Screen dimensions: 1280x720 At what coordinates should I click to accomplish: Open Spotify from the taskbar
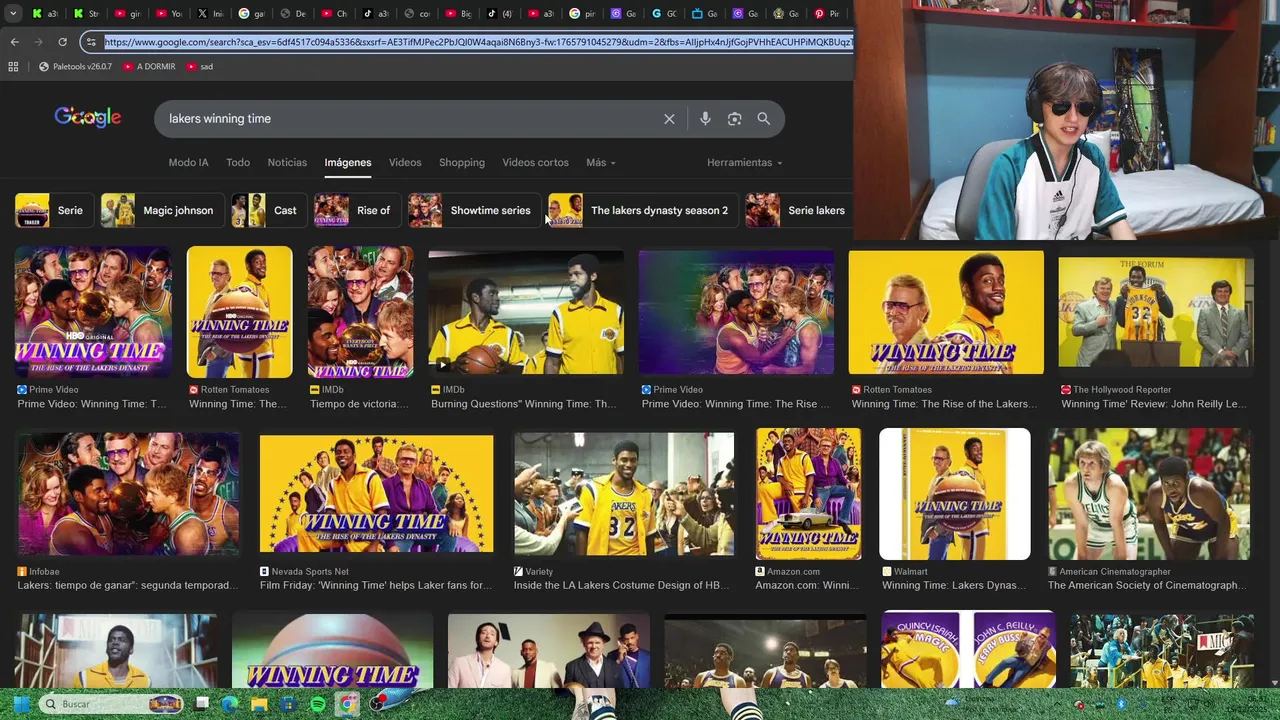coord(318,704)
